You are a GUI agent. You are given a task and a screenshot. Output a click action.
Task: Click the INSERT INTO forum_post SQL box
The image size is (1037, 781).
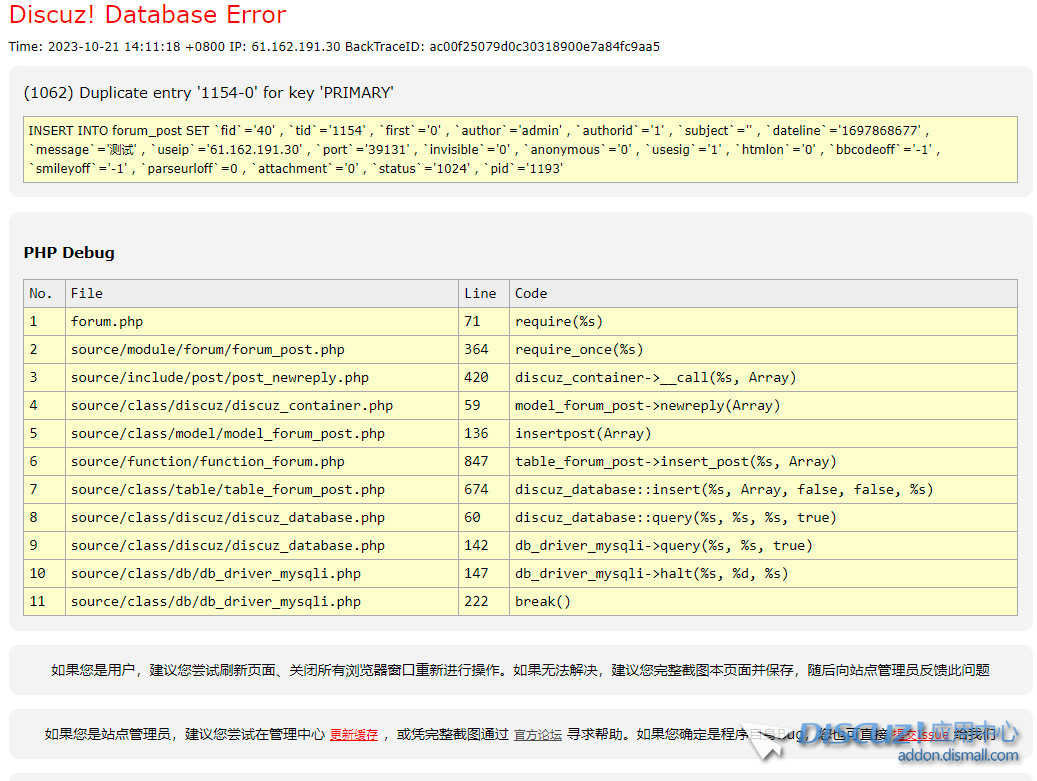520,149
